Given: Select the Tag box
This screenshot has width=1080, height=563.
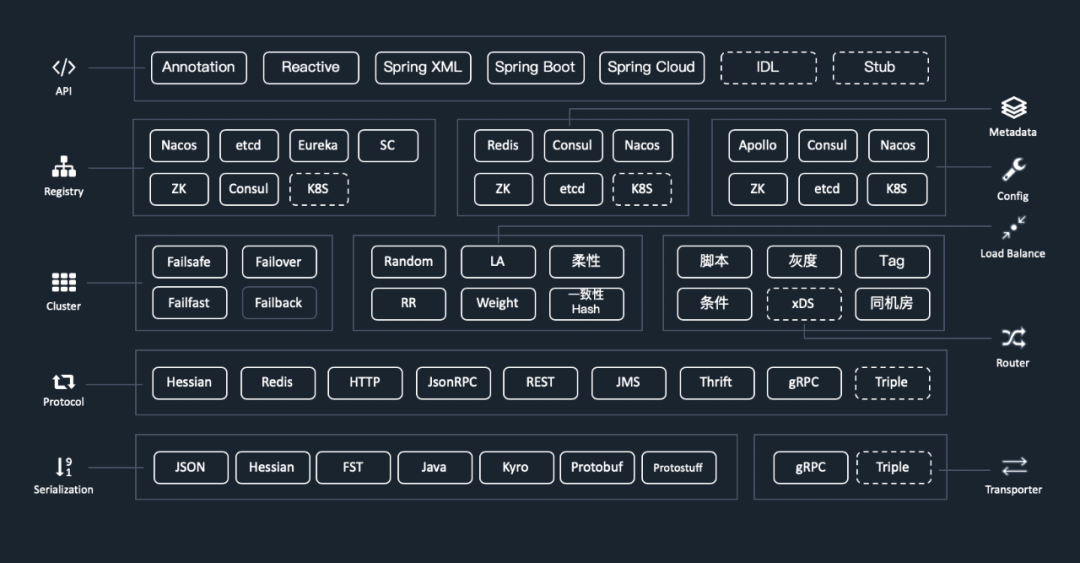Looking at the screenshot, I should (x=892, y=262).
